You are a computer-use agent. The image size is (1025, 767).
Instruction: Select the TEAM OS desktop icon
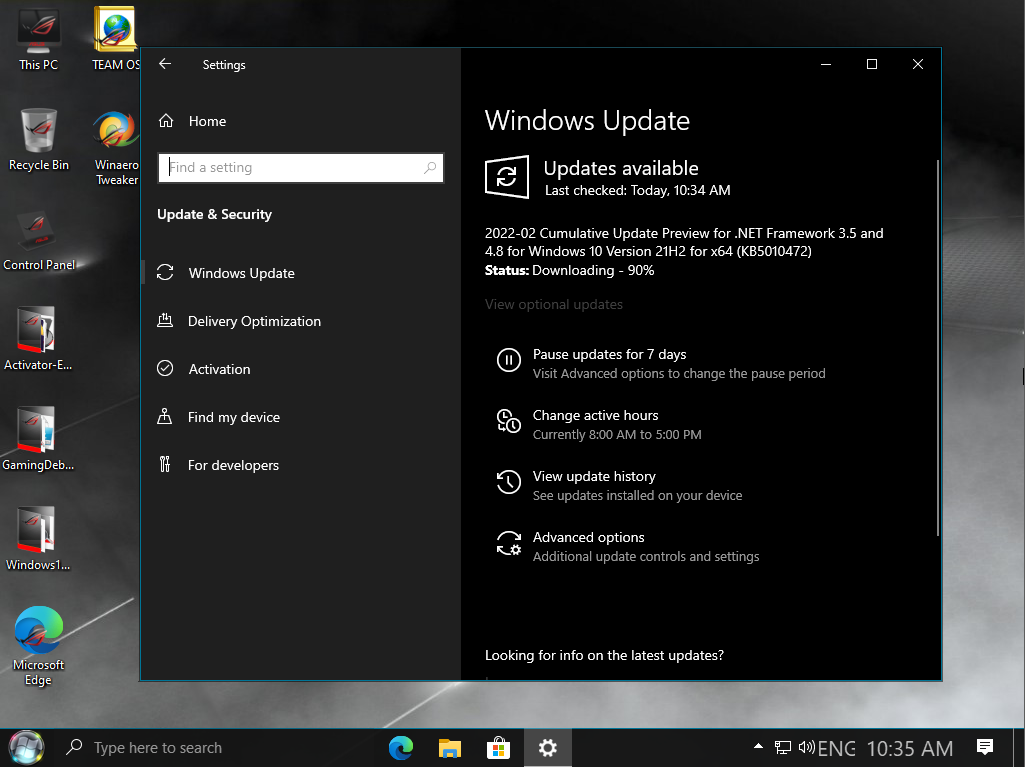point(116,38)
